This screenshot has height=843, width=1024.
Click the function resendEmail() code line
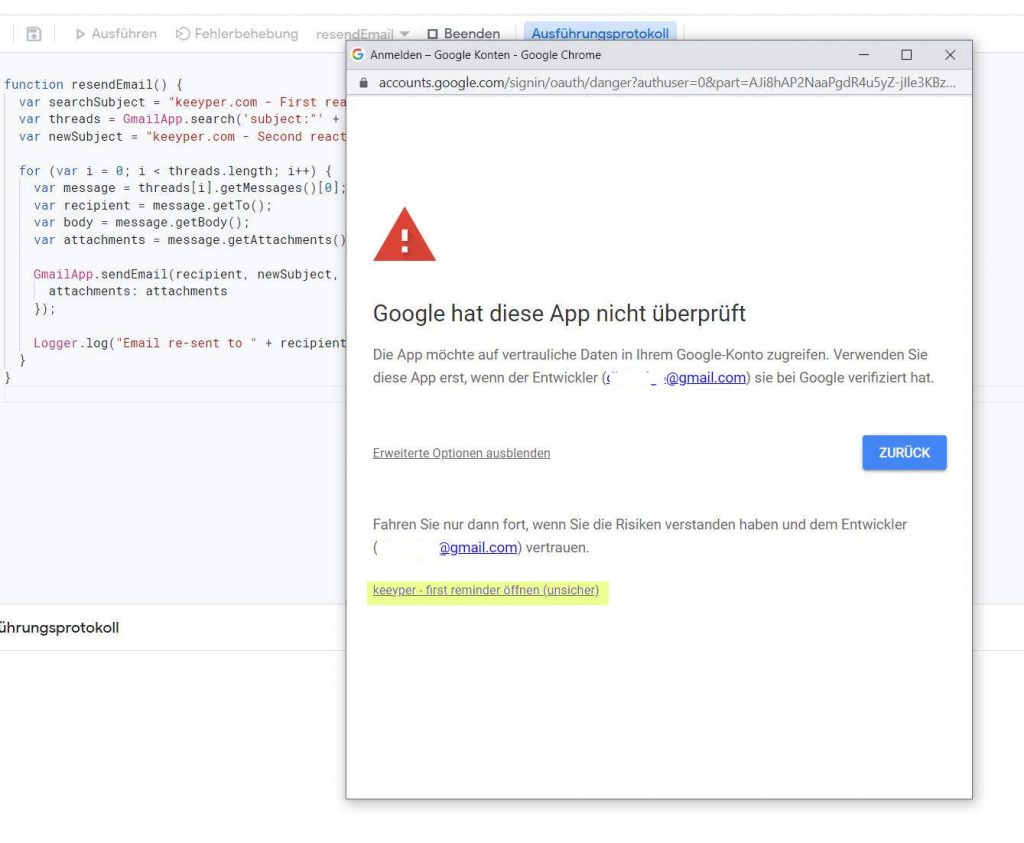point(93,85)
